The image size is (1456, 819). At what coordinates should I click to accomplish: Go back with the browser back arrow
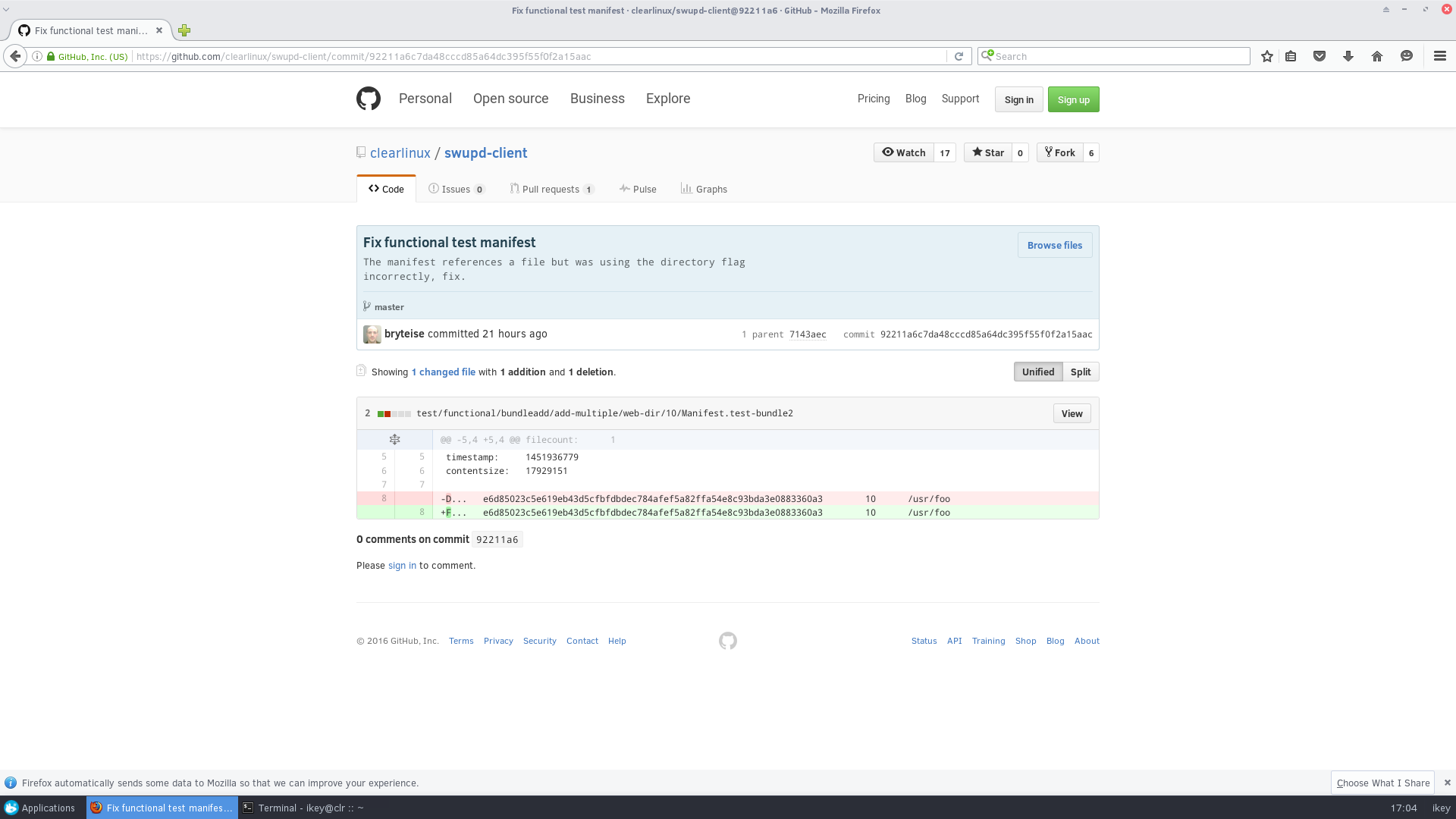tap(15, 56)
